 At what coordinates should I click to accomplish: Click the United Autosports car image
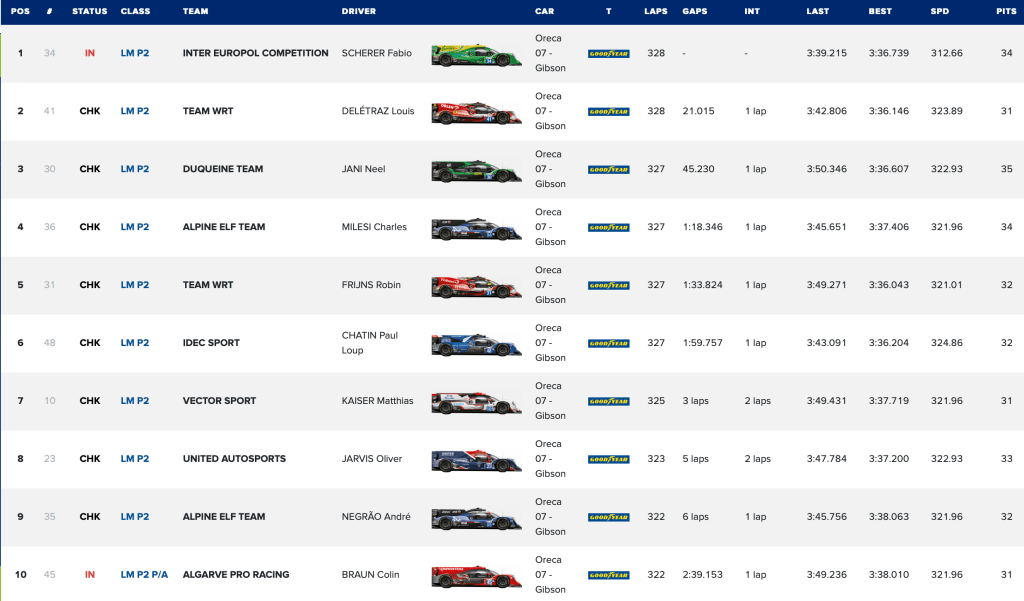477,461
